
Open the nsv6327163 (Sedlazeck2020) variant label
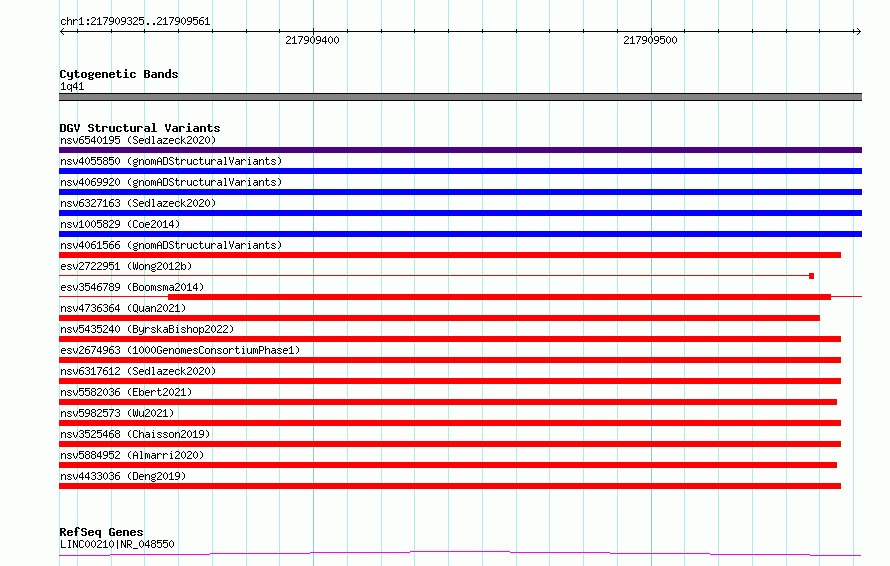(138, 203)
